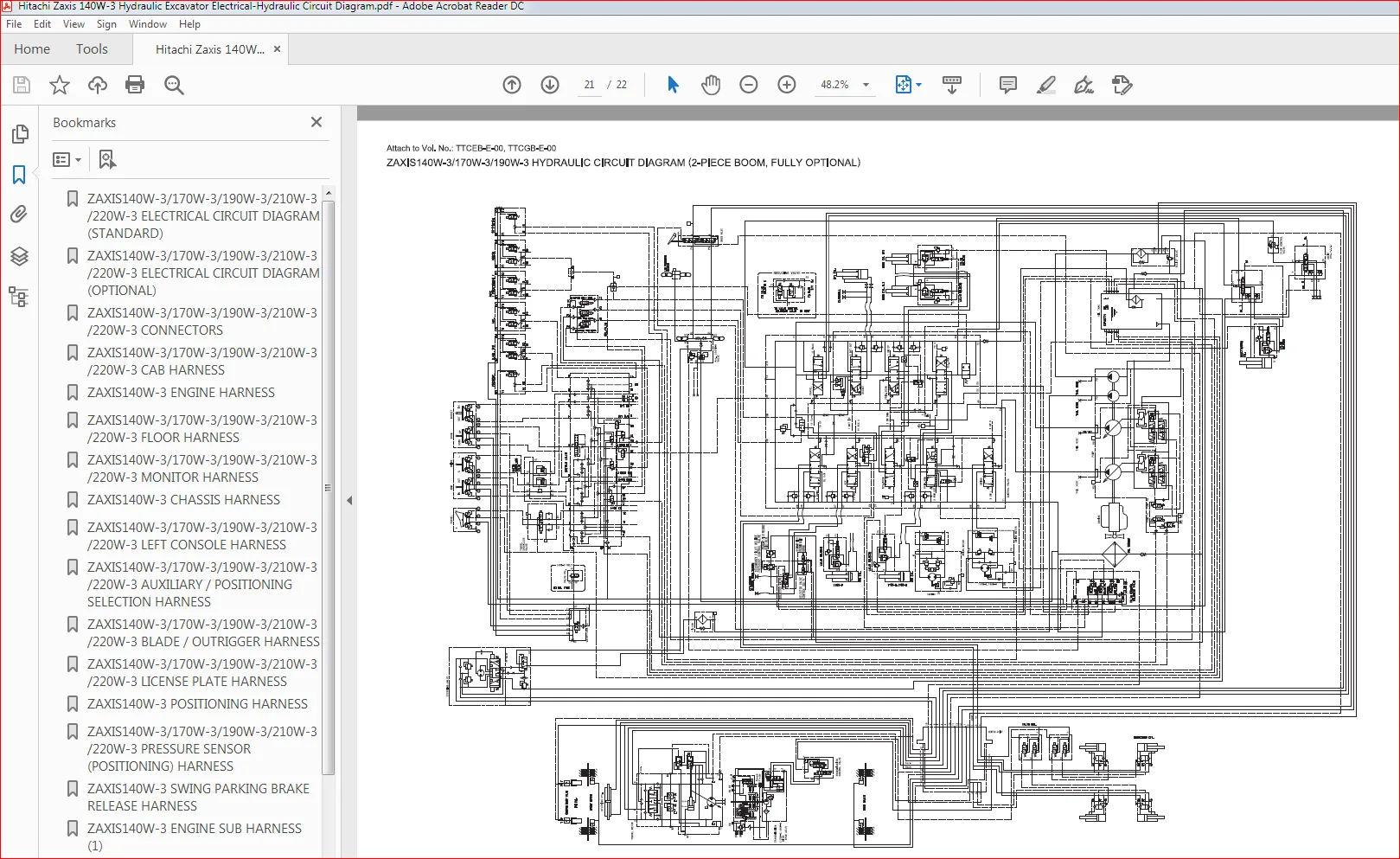This screenshot has width=1400, height=859.
Task: Click the scrolling mode toolbar icon
Action: coord(952,85)
